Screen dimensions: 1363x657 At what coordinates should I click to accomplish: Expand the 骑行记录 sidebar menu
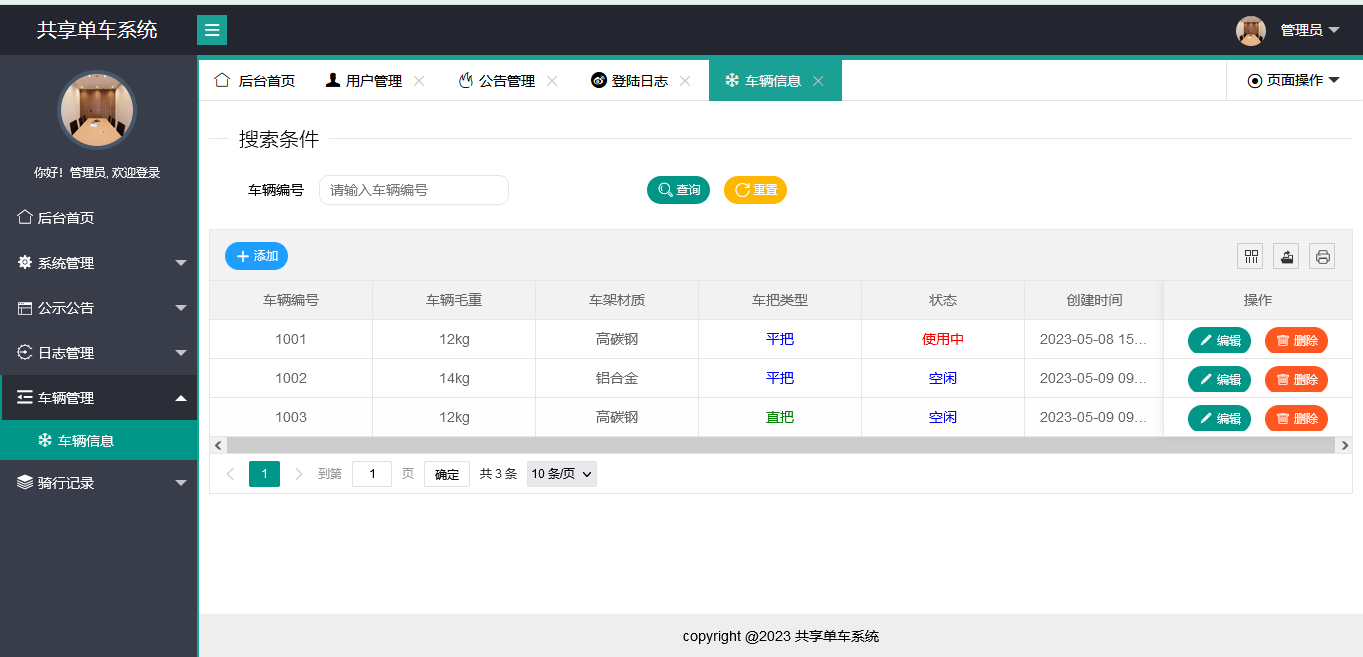pos(99,483)
